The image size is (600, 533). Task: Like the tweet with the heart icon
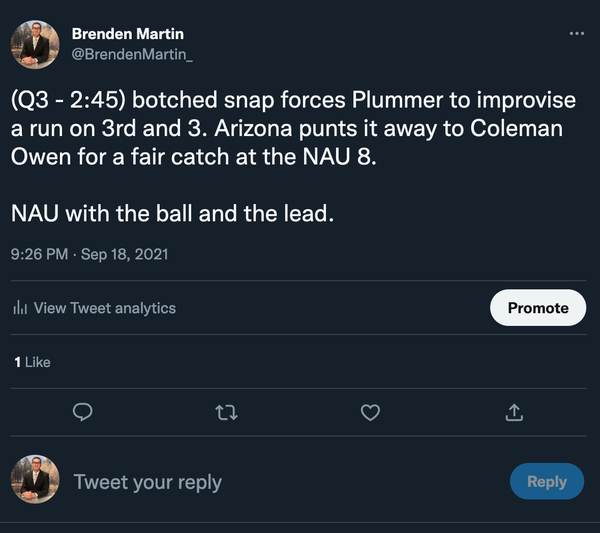[x=370, y=412]
